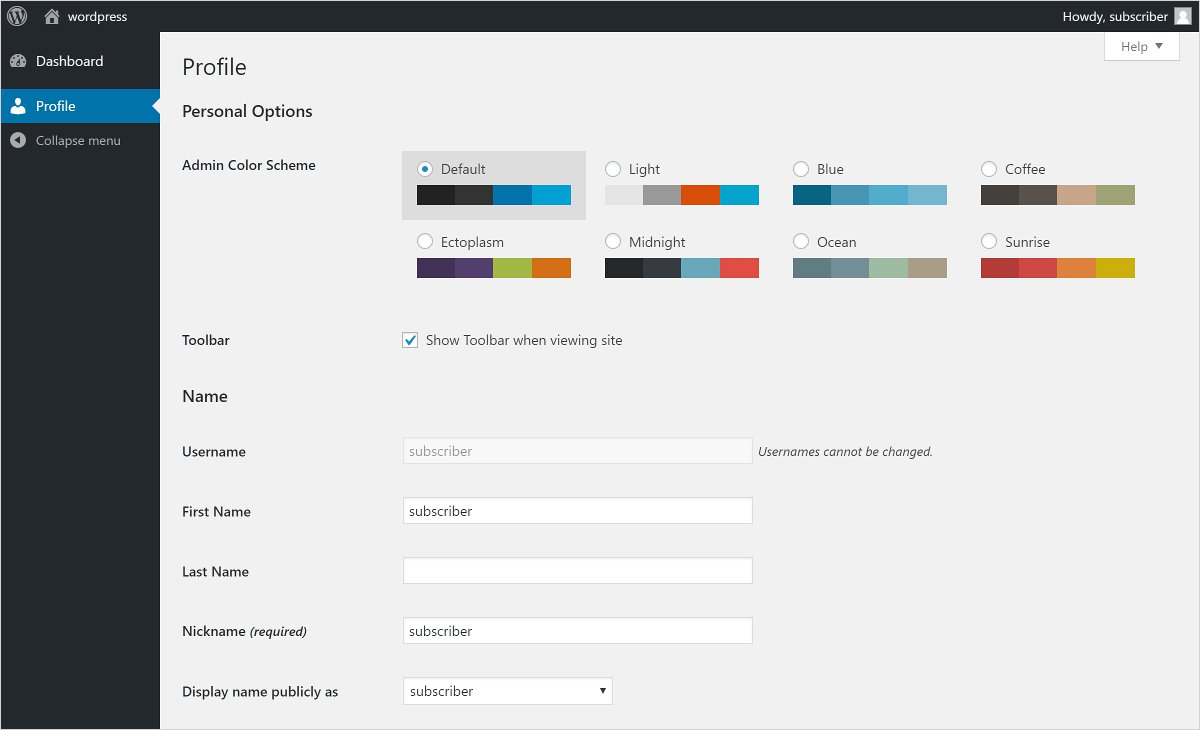Image resolution: width=1200 pixels, height=730 pixels.
Task: Click the WordPress logo icon
Action: point(17,16)
